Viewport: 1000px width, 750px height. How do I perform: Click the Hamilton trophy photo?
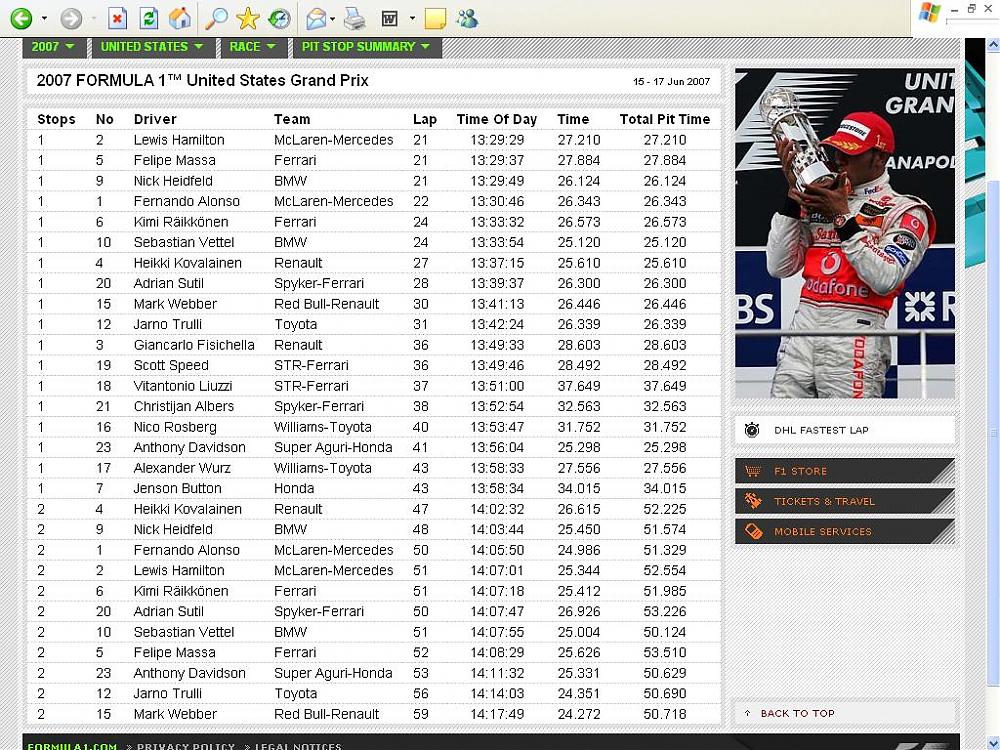click(844, 233)
